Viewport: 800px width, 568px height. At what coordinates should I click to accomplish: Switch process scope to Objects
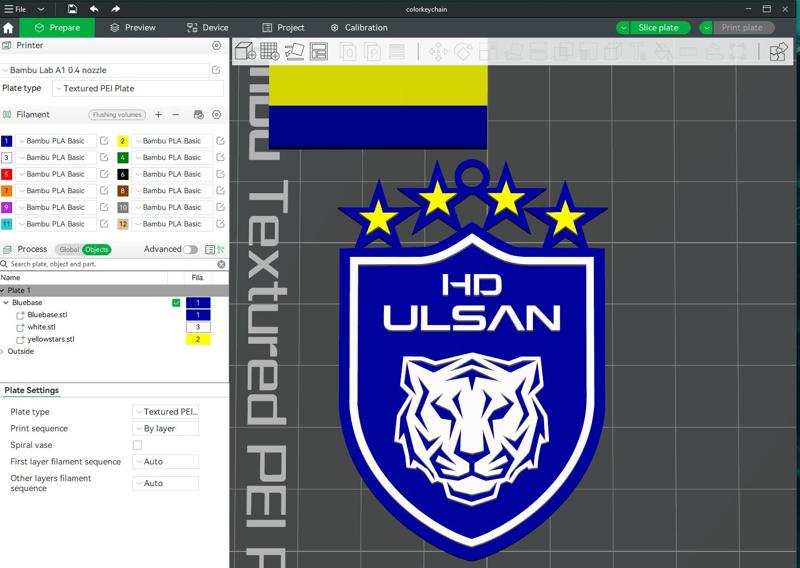pos(96,250)
